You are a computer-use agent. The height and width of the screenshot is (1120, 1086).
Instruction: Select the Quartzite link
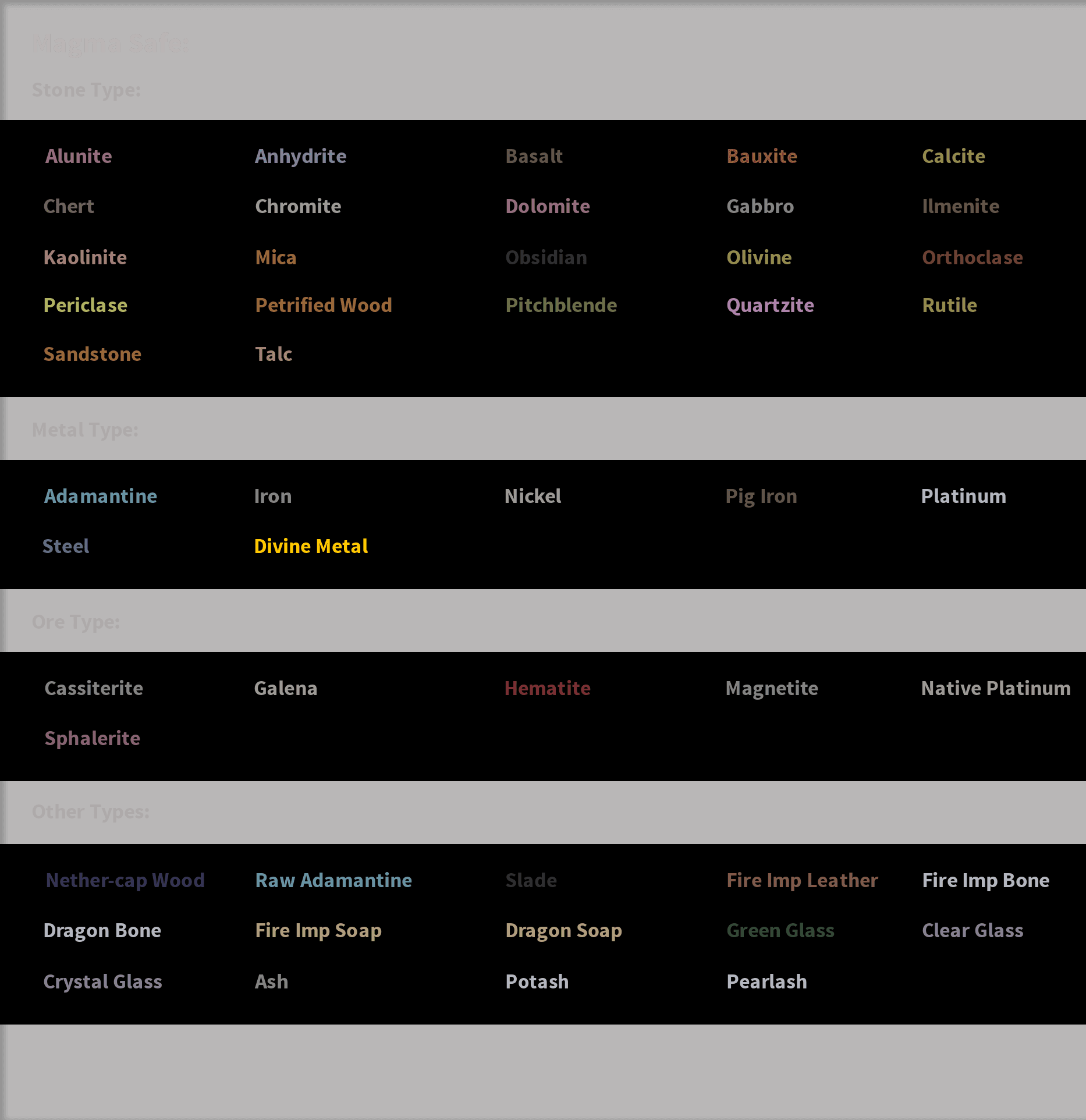(x=770, y=305)
